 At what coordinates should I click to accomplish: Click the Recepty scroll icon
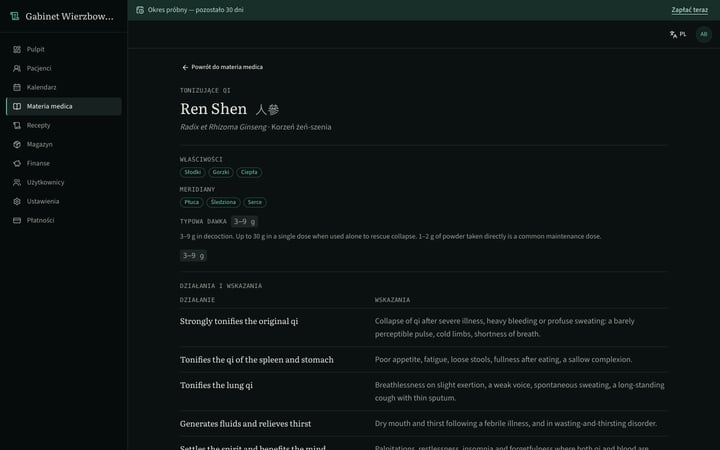click(x=17, y=125)
